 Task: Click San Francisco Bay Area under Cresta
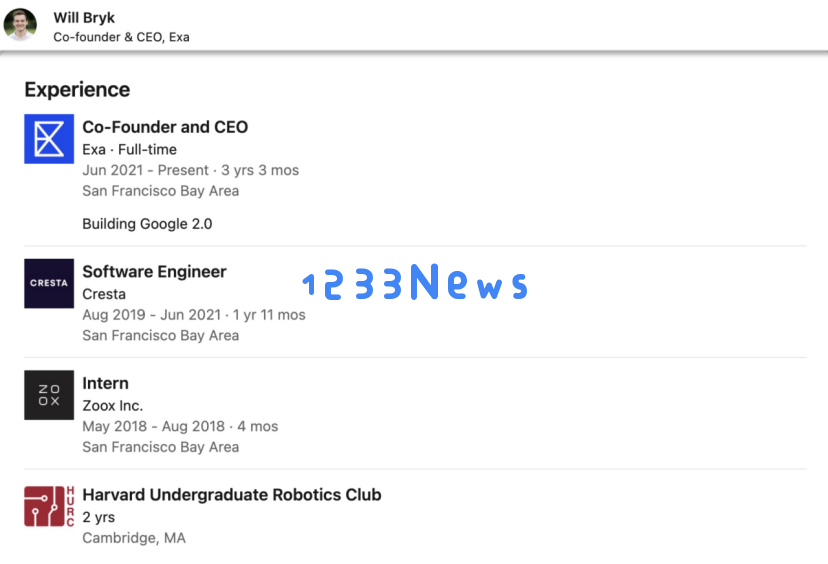pos(161,335)
